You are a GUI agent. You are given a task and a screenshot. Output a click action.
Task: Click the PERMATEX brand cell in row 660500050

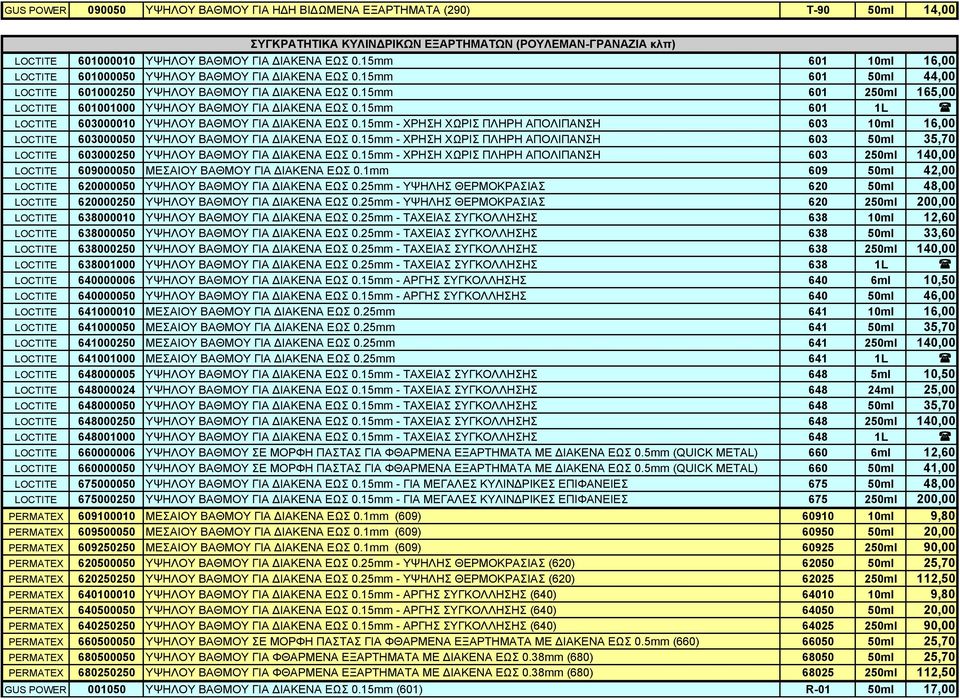click(x=36, y=641)
